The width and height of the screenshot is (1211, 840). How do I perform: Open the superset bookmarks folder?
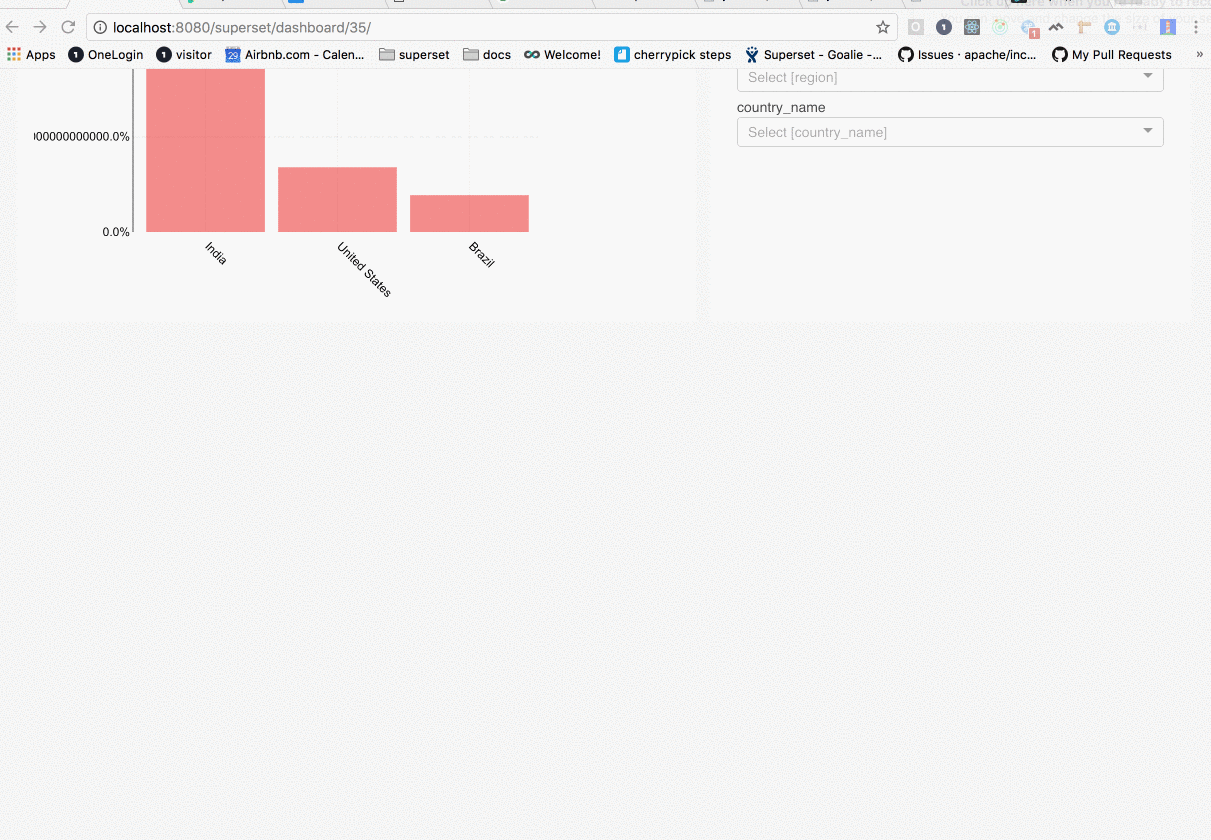(x=414, y=55)
